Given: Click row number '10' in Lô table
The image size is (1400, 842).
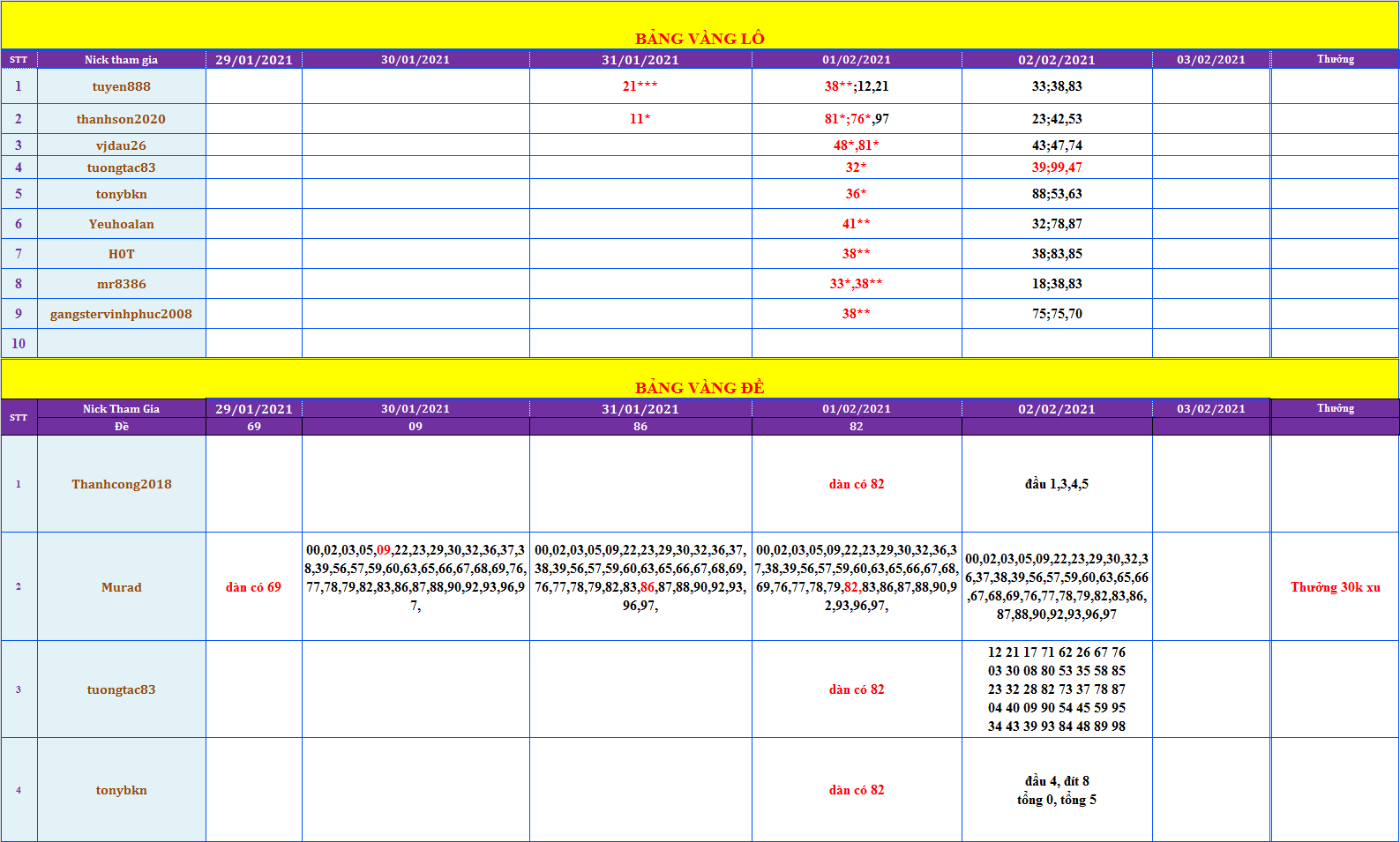Looking at the screenshot, I should click(19, 344).
